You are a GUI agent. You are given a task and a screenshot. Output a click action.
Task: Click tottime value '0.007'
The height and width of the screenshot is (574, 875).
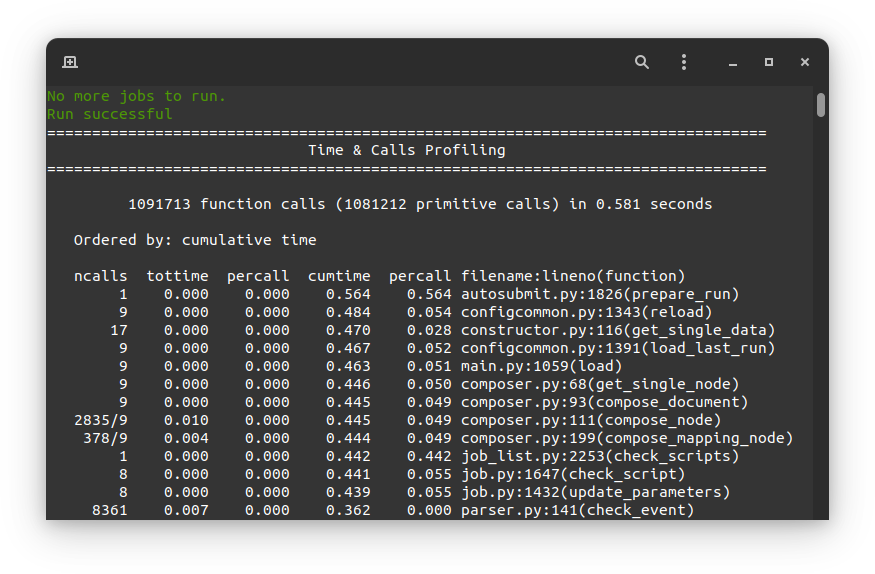point(186,510)
